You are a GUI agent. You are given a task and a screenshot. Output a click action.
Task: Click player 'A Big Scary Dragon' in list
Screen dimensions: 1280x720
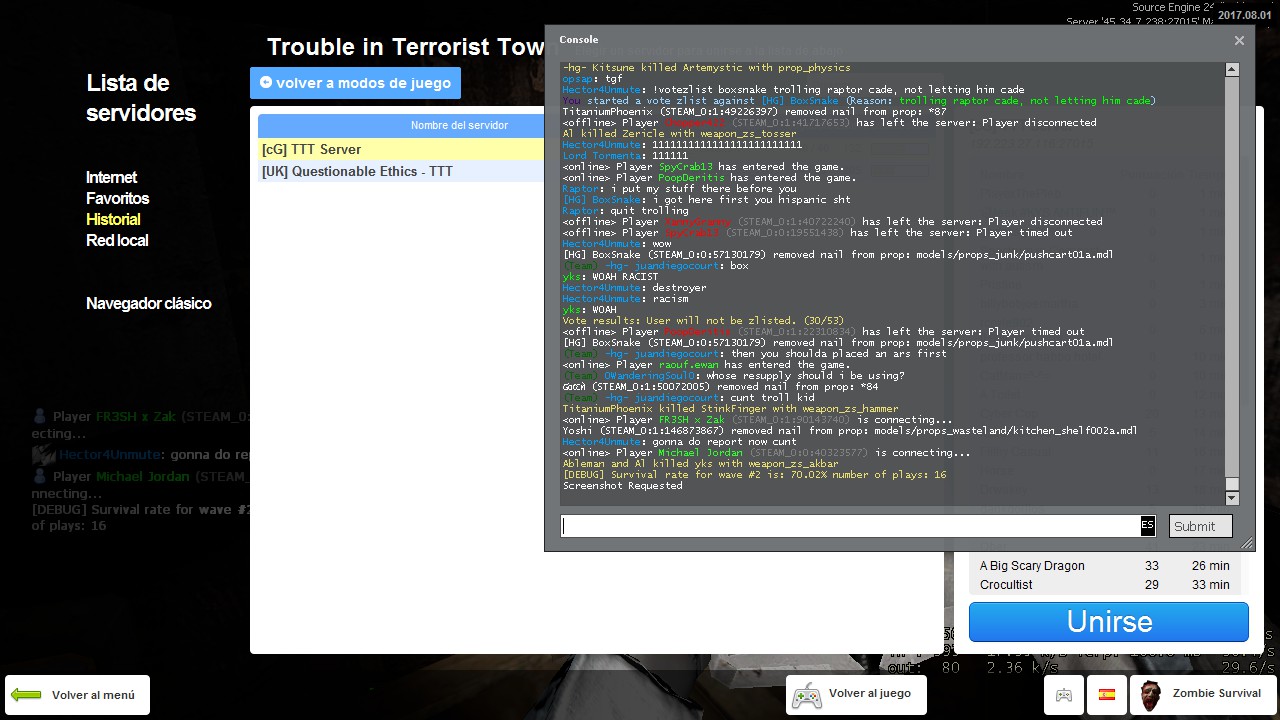(1032, 566)
